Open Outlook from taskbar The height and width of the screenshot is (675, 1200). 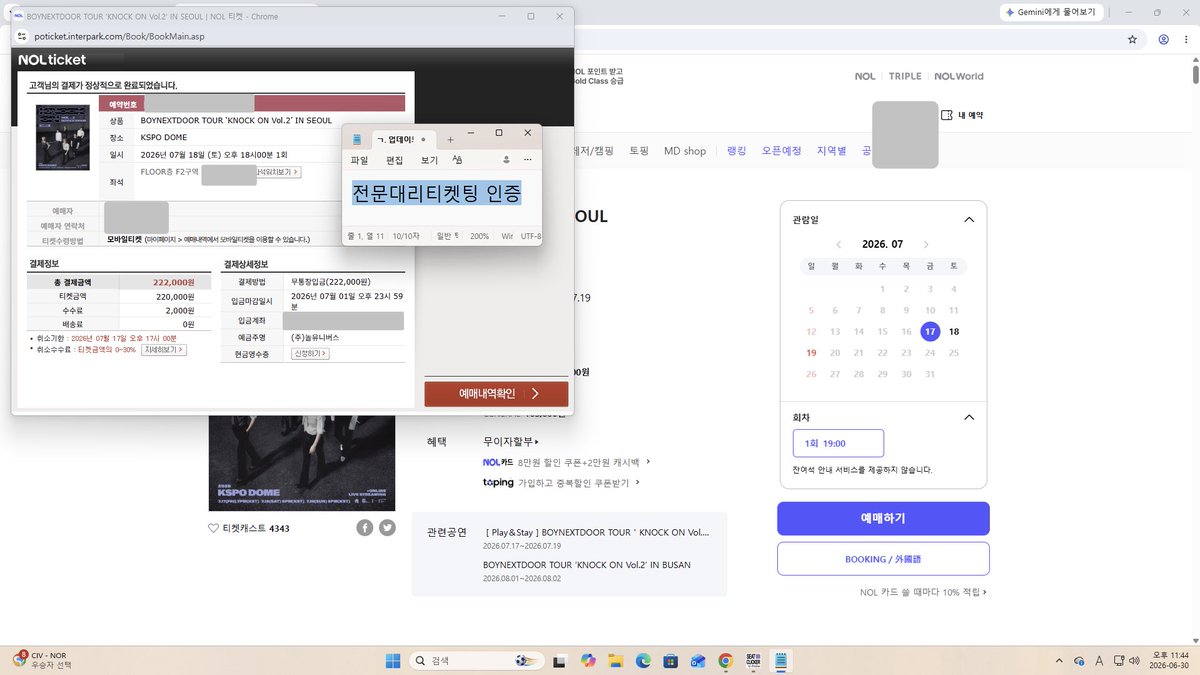[x=698, y=660]
